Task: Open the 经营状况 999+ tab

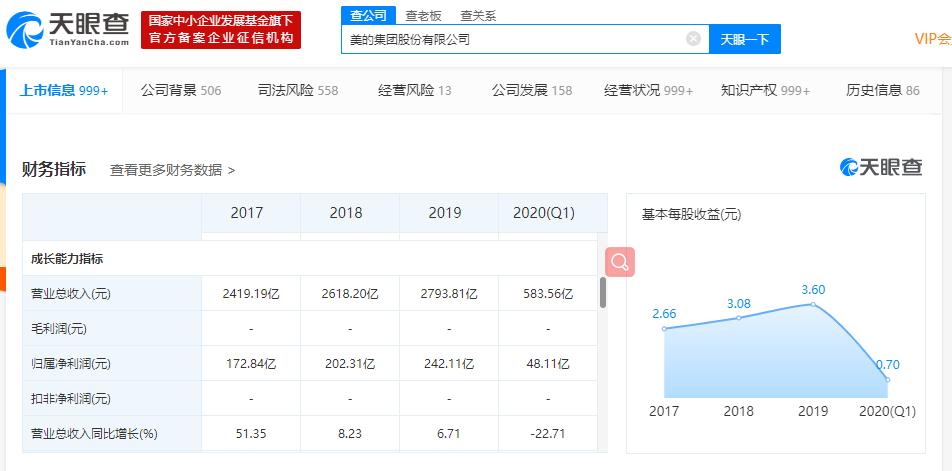Action: pyautogui.click(x=648, y=91)
